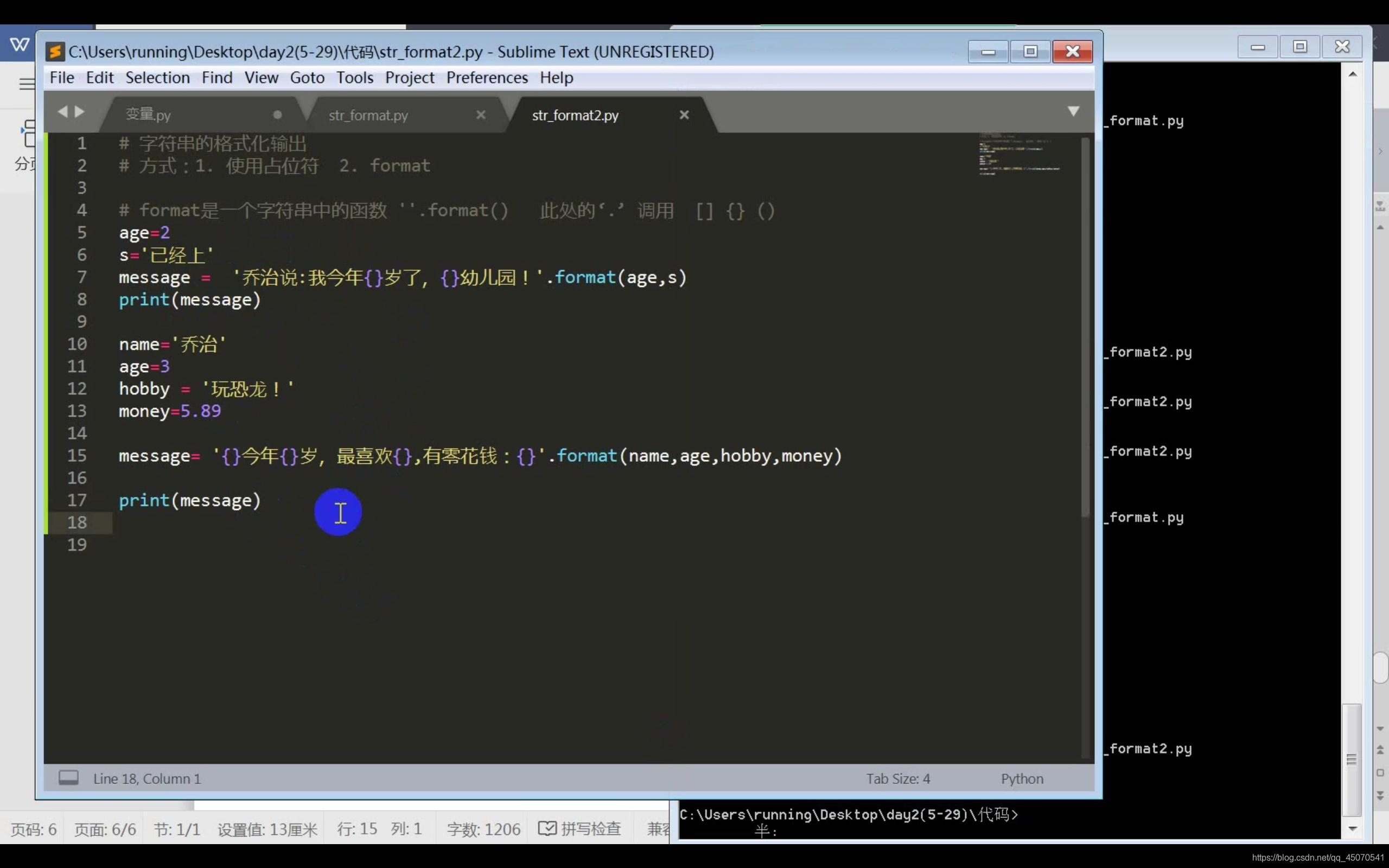The width and height of the screenshot is (1389, 868).
Task: Click the terminal scrollbar down arrow
Action: click(1352, 828)
